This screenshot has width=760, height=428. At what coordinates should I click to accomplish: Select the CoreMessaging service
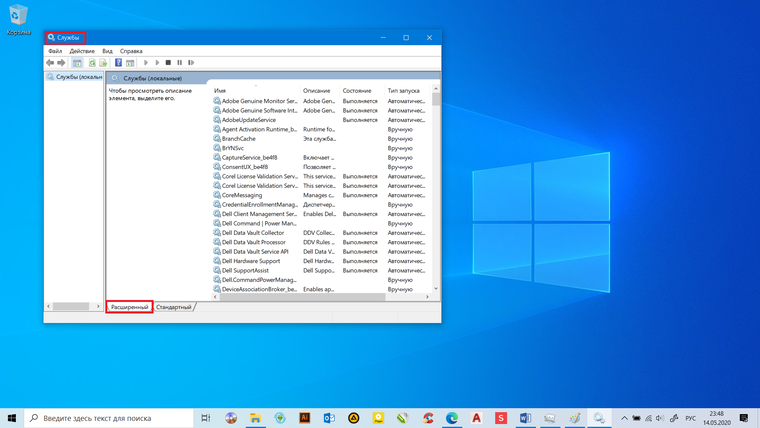(321, 195)
